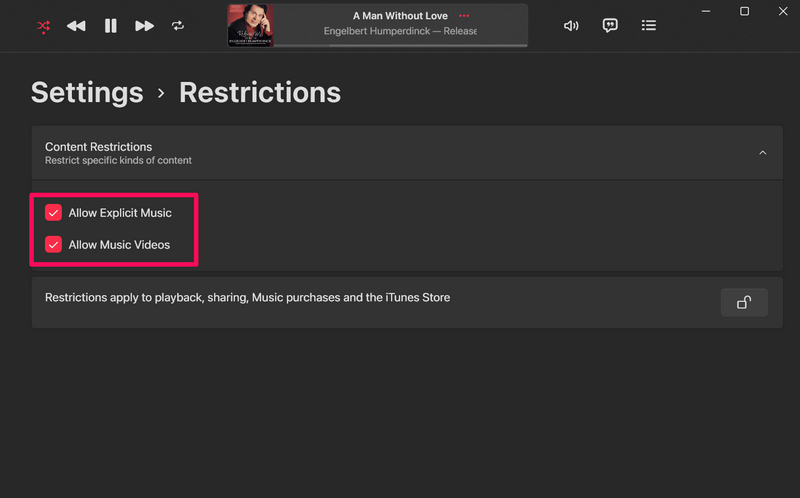Viewport: 800px width, 498px height.
Task: Open the playing next queue
Action: (649, 26)
